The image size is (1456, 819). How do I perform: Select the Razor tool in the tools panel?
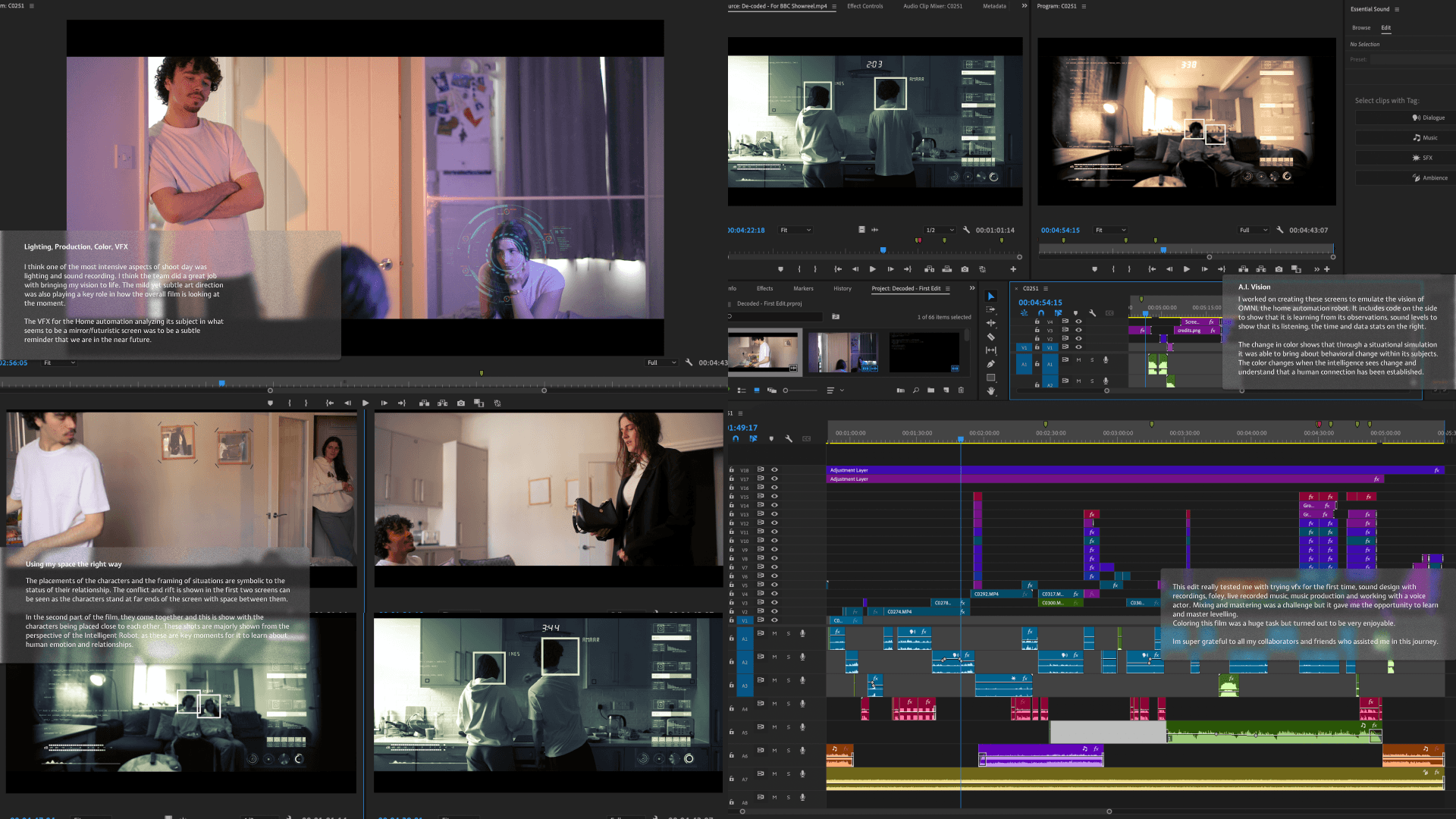pyautogui.click(x=990, y=337)
